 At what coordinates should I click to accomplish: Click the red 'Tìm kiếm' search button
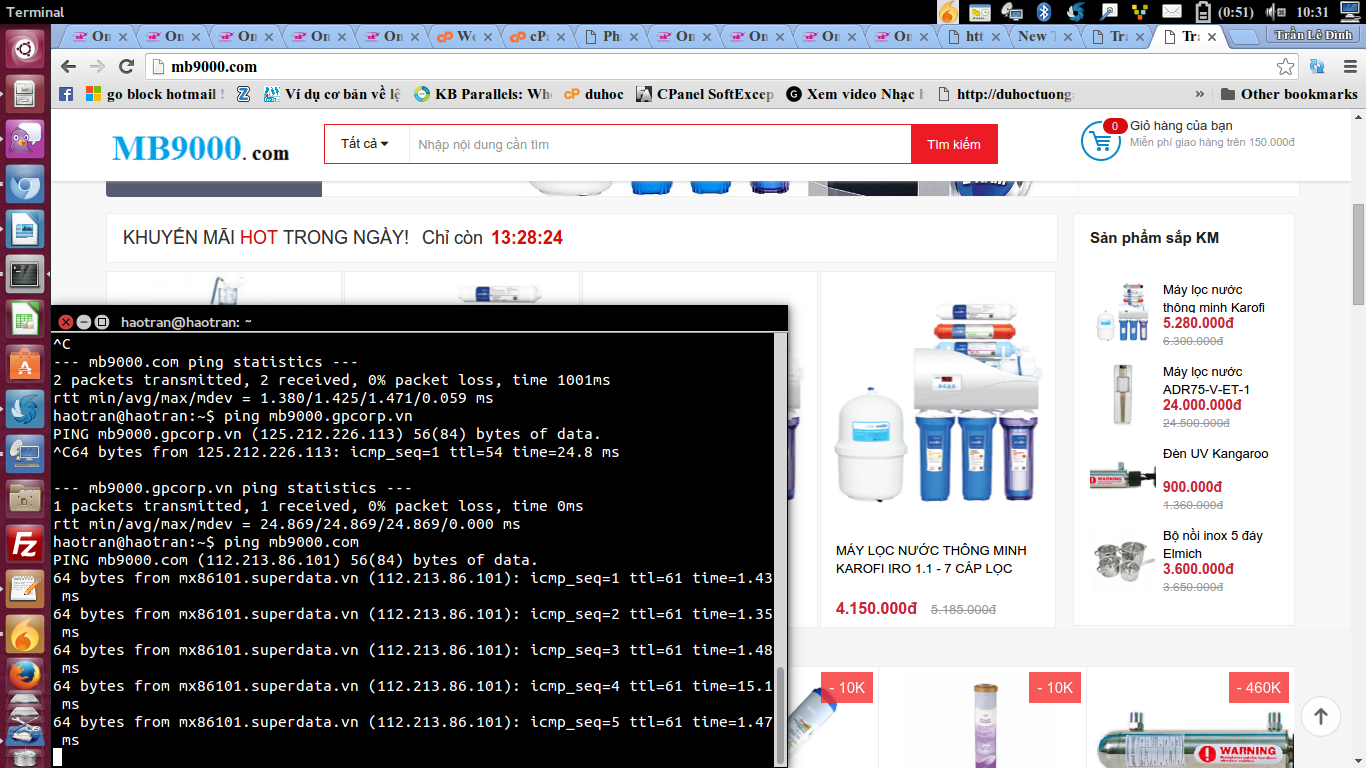(x=954, y=144)
